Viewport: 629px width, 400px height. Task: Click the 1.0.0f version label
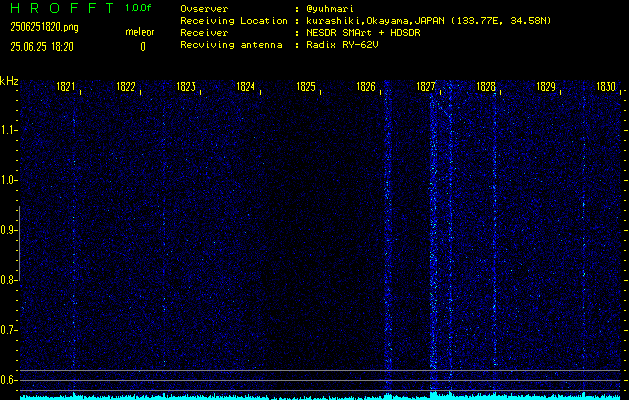coord(138,8)
